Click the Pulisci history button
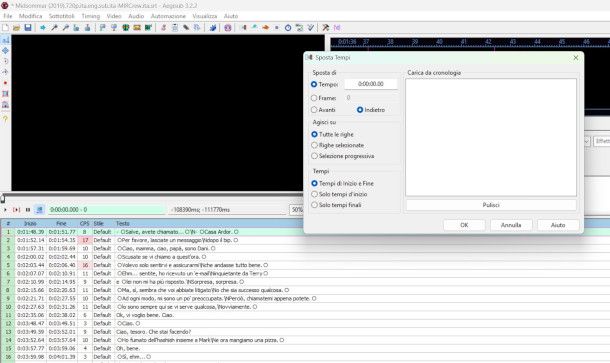Image resolution: width=610 pixels, height=363 pixels. [491, 205]
